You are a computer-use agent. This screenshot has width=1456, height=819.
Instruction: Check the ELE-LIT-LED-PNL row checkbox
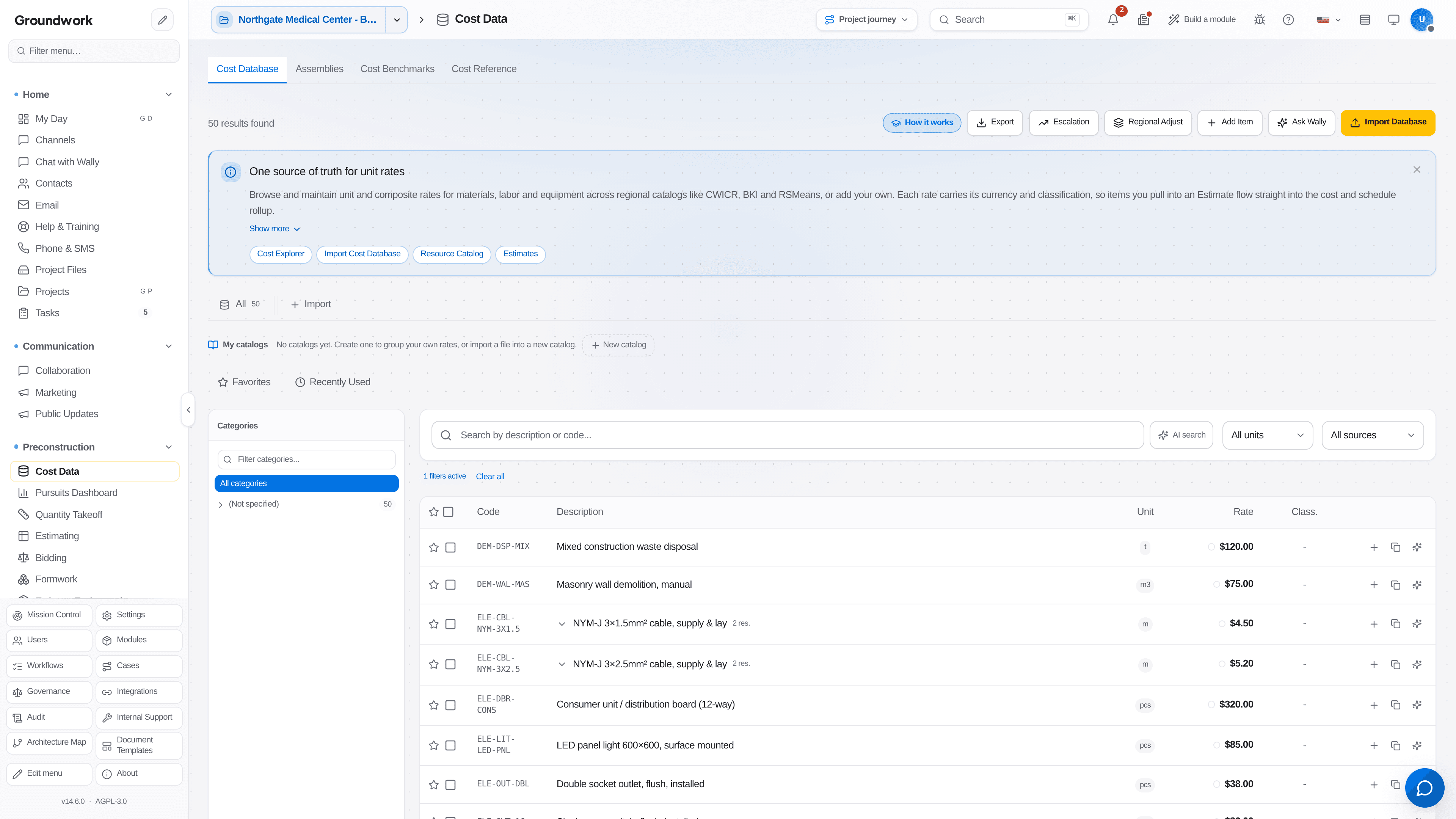click(x=450, y=745)
